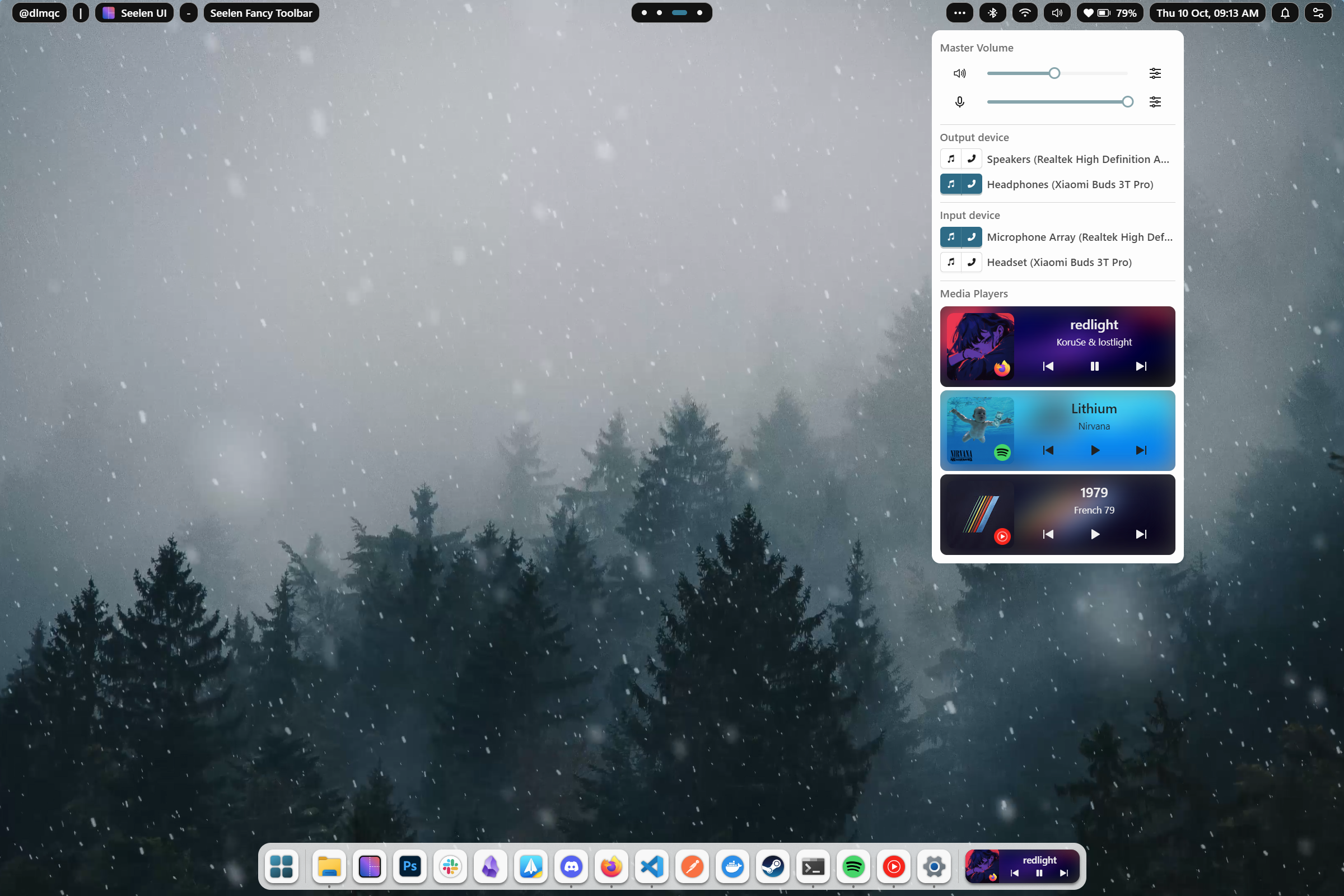This screenshot has width=1344, height=896.
Task: Open Obsidian from the dock
Action: coord(491,866)
